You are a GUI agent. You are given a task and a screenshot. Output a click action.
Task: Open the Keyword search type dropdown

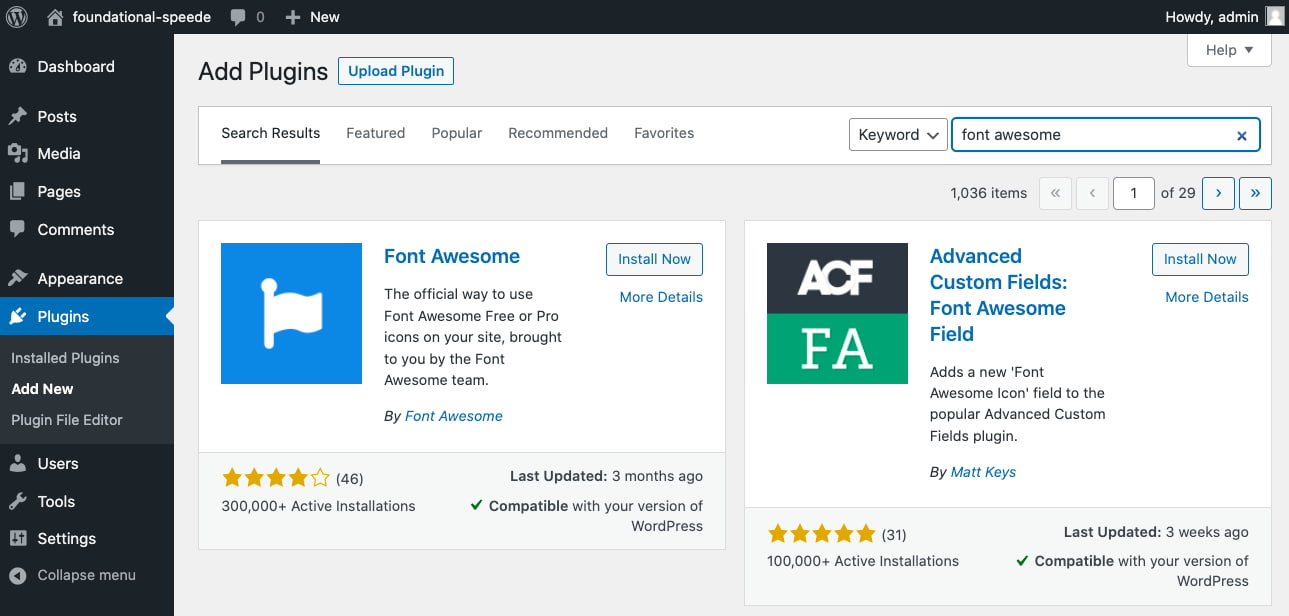[x=898, y=135]
